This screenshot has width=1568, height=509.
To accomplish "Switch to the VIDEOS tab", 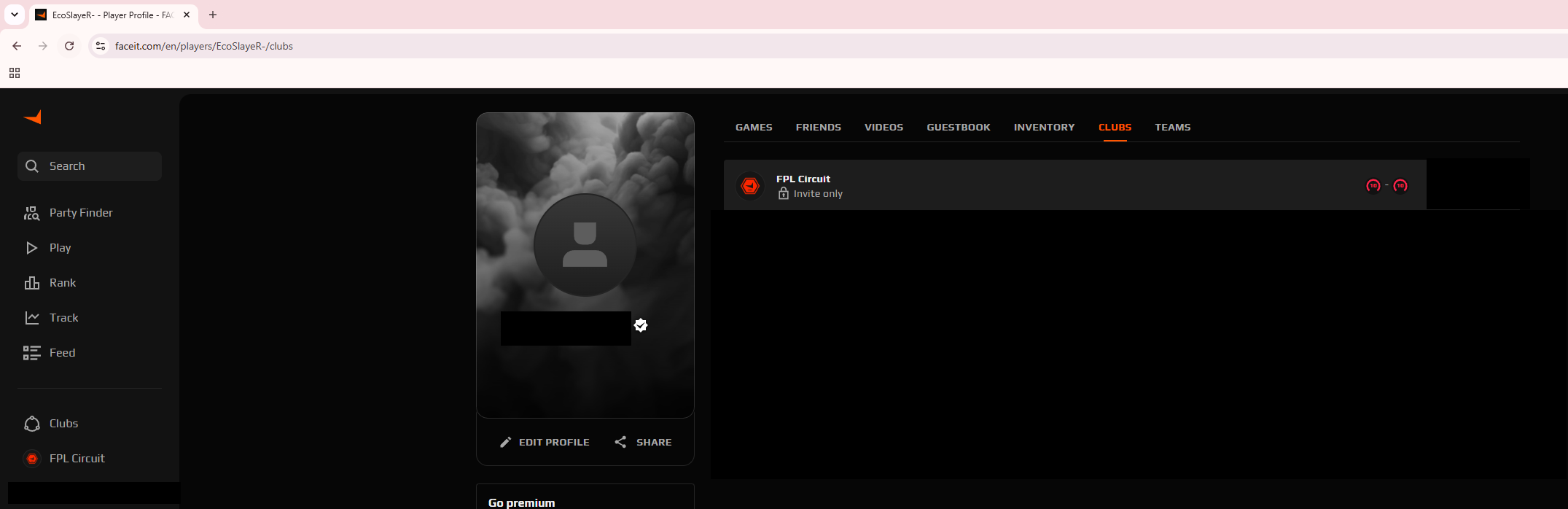I will click(884, 127).
